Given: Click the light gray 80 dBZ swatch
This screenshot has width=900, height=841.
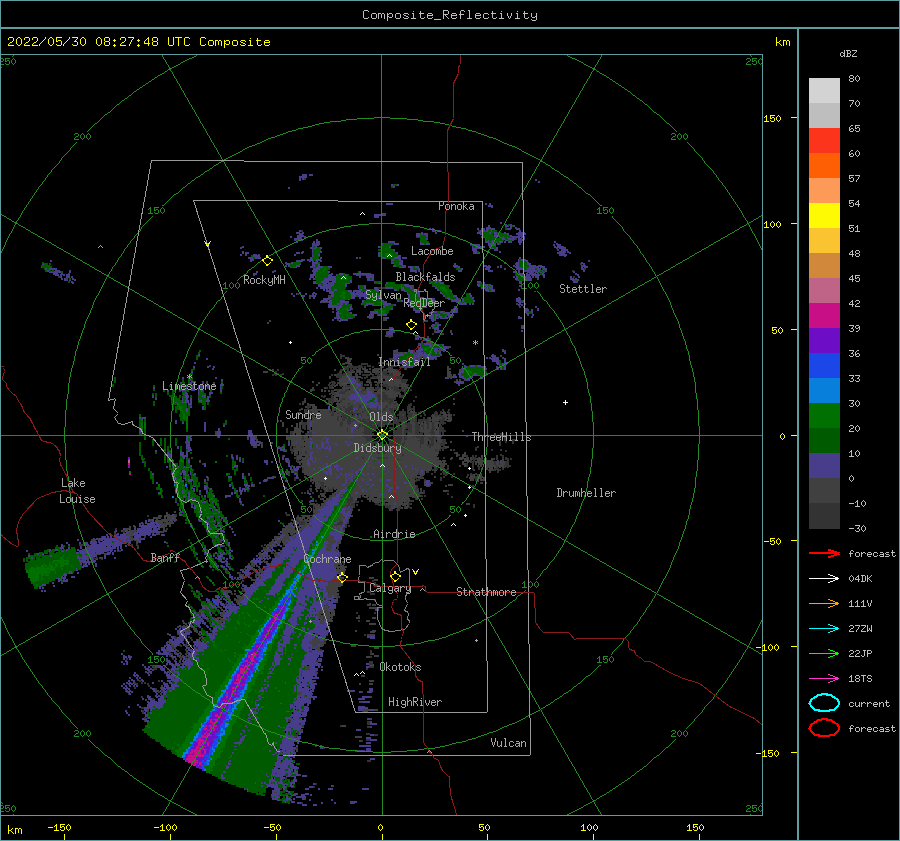Looking at the screenshot, I should coord(824,91).
